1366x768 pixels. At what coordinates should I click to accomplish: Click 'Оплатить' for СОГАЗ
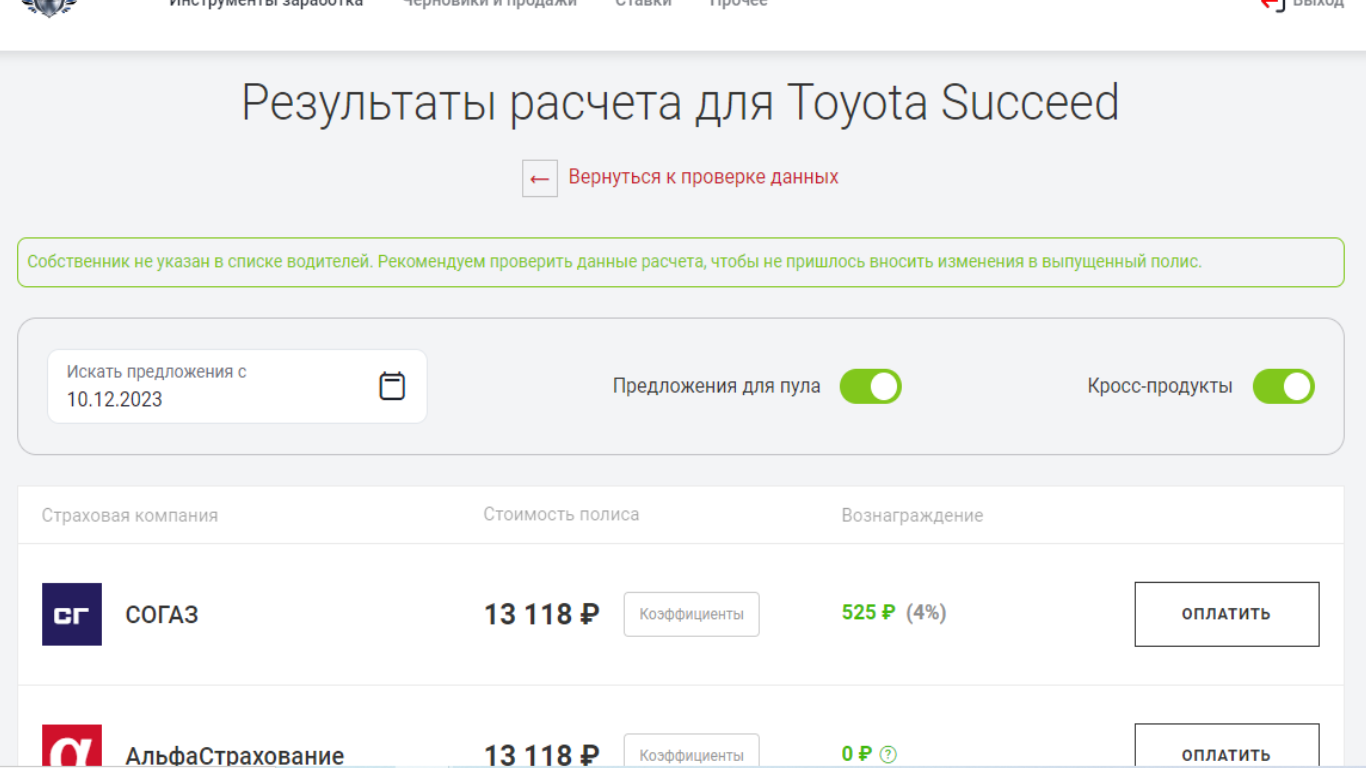tap(1226, 614)
